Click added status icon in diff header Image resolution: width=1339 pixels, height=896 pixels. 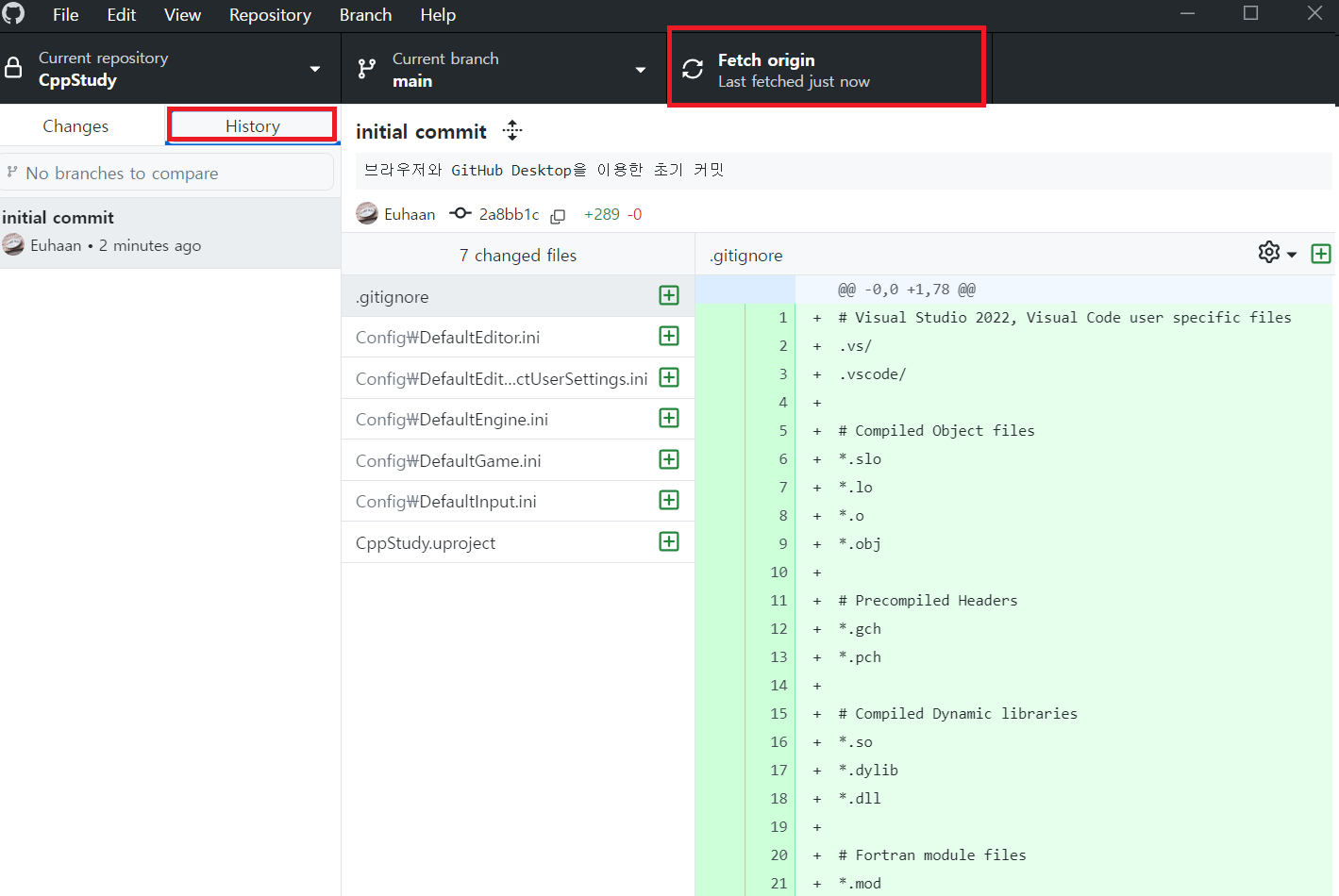click(1321, 254)
